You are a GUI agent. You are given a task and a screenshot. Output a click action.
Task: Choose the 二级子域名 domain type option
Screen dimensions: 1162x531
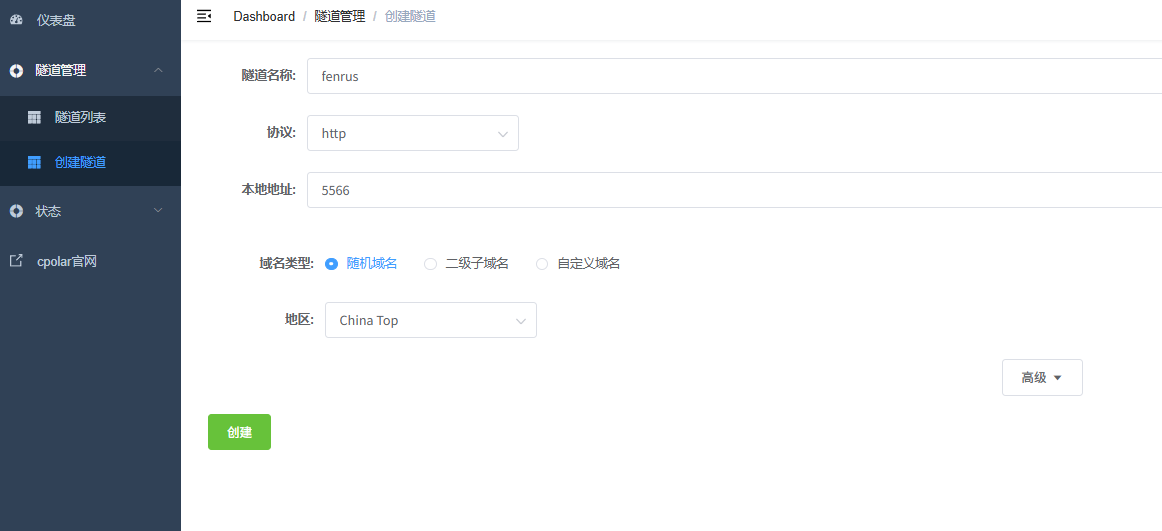pyautogui.click(x=430, y=264)
